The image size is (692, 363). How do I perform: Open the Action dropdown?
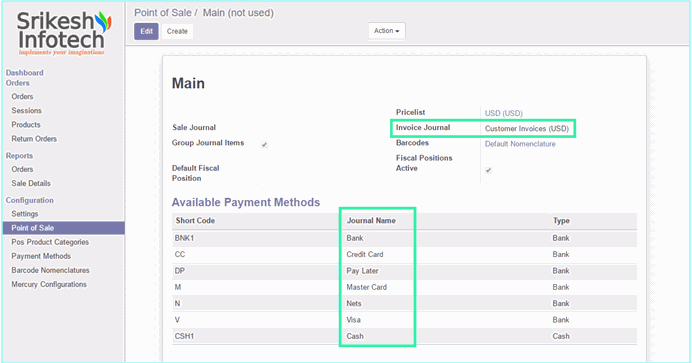click(x=387, y=31)
